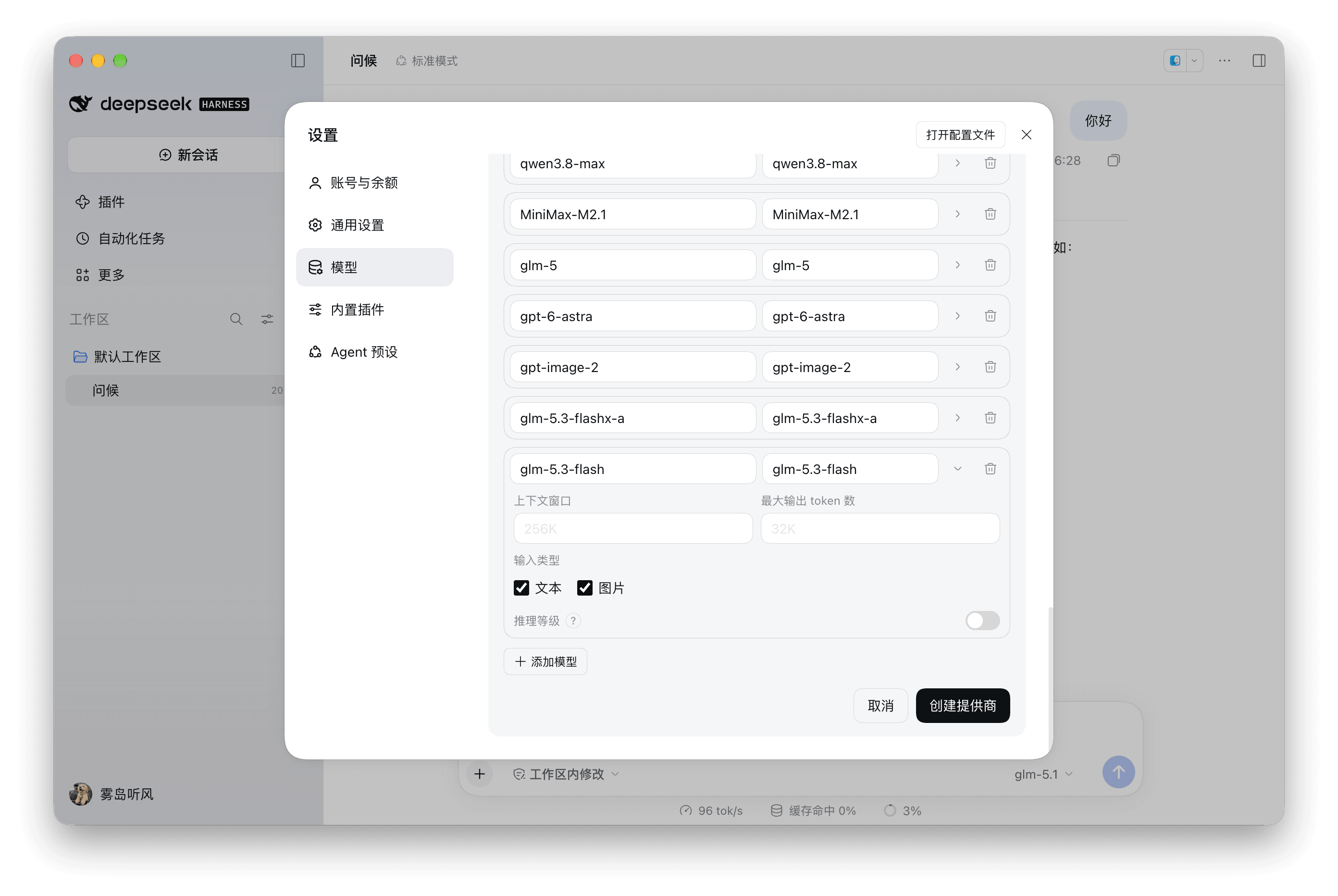Click 添加模型 to add a model
Image resolution: width=1338 pixels, height=896 pixels.
click(x=545, y=661)
